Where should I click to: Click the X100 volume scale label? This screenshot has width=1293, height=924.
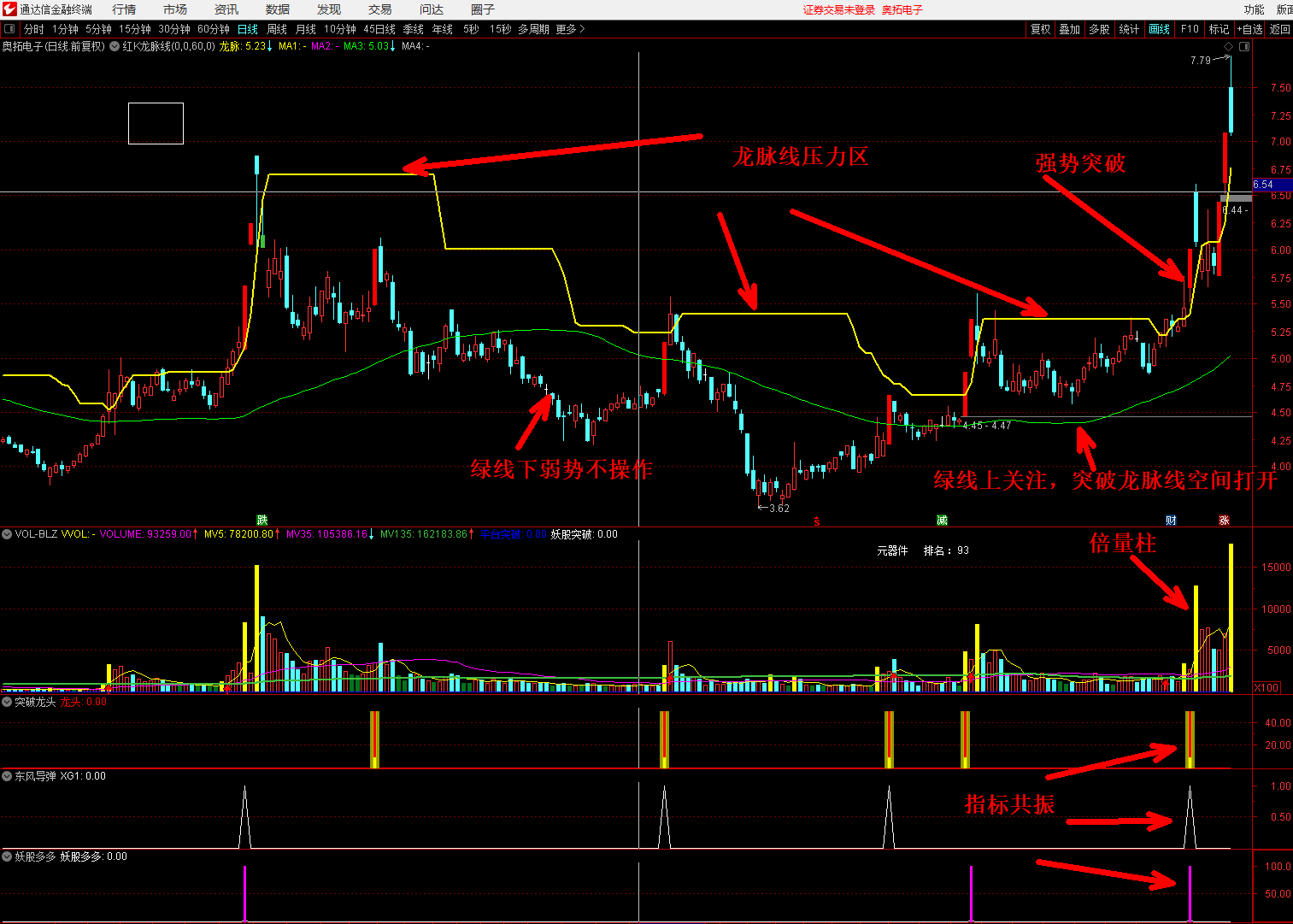(1267, 687)
